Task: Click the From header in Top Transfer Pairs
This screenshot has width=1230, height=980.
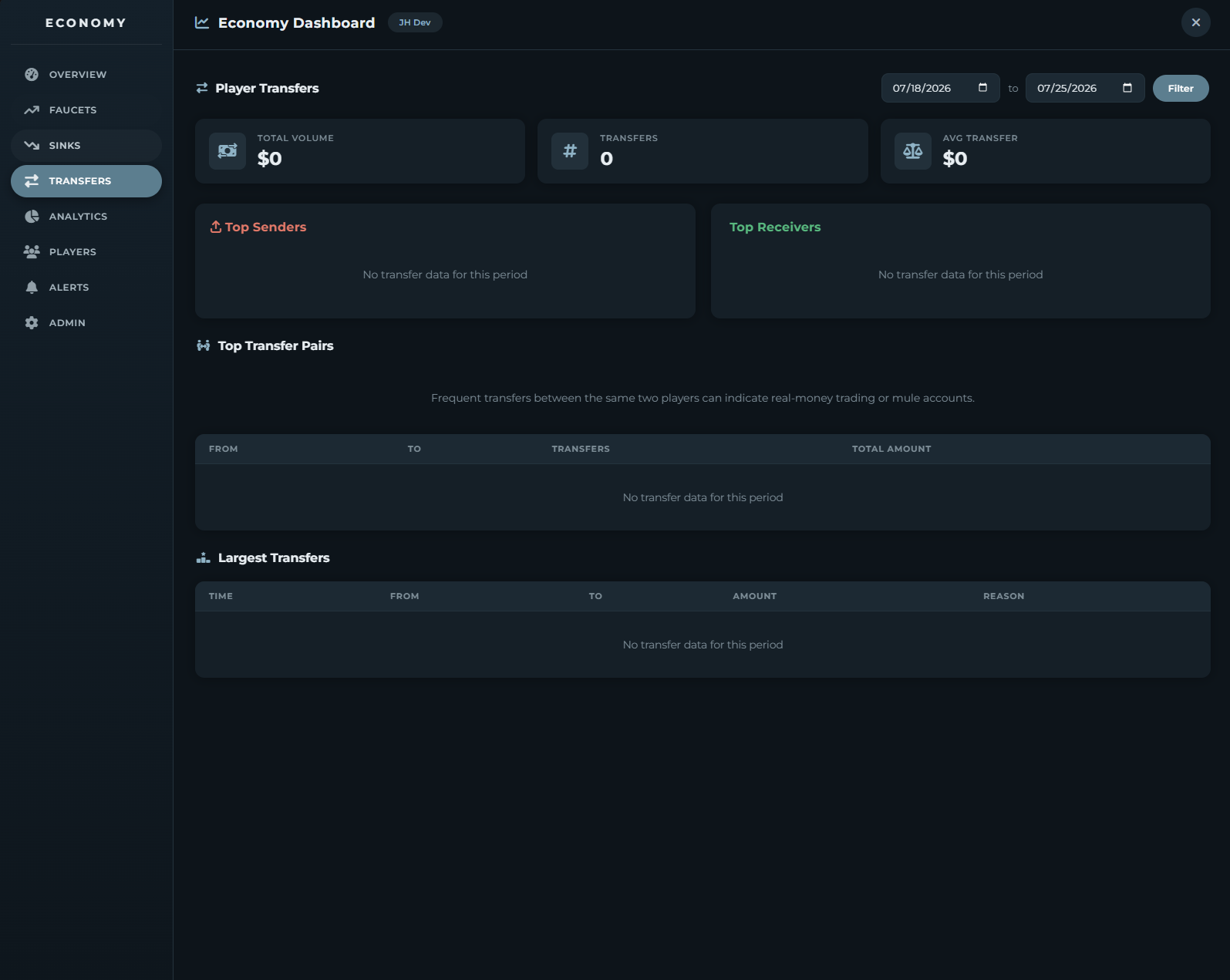Action: tap(224, 449)
